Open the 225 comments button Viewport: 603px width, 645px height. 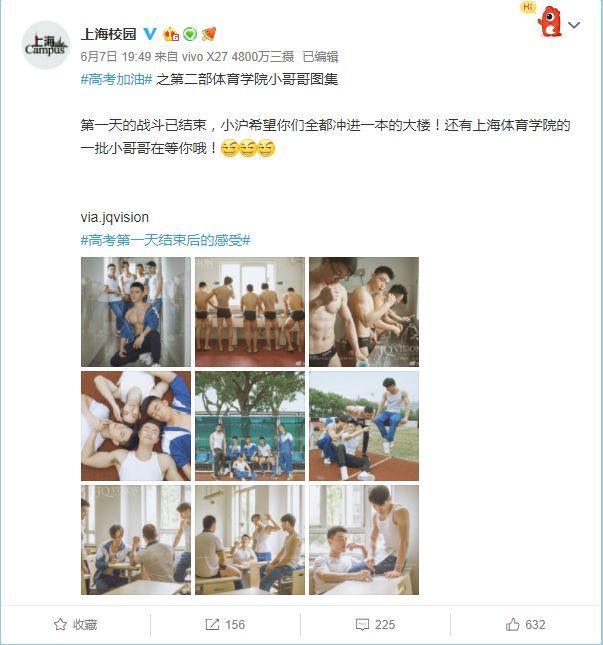coord(375,624)
